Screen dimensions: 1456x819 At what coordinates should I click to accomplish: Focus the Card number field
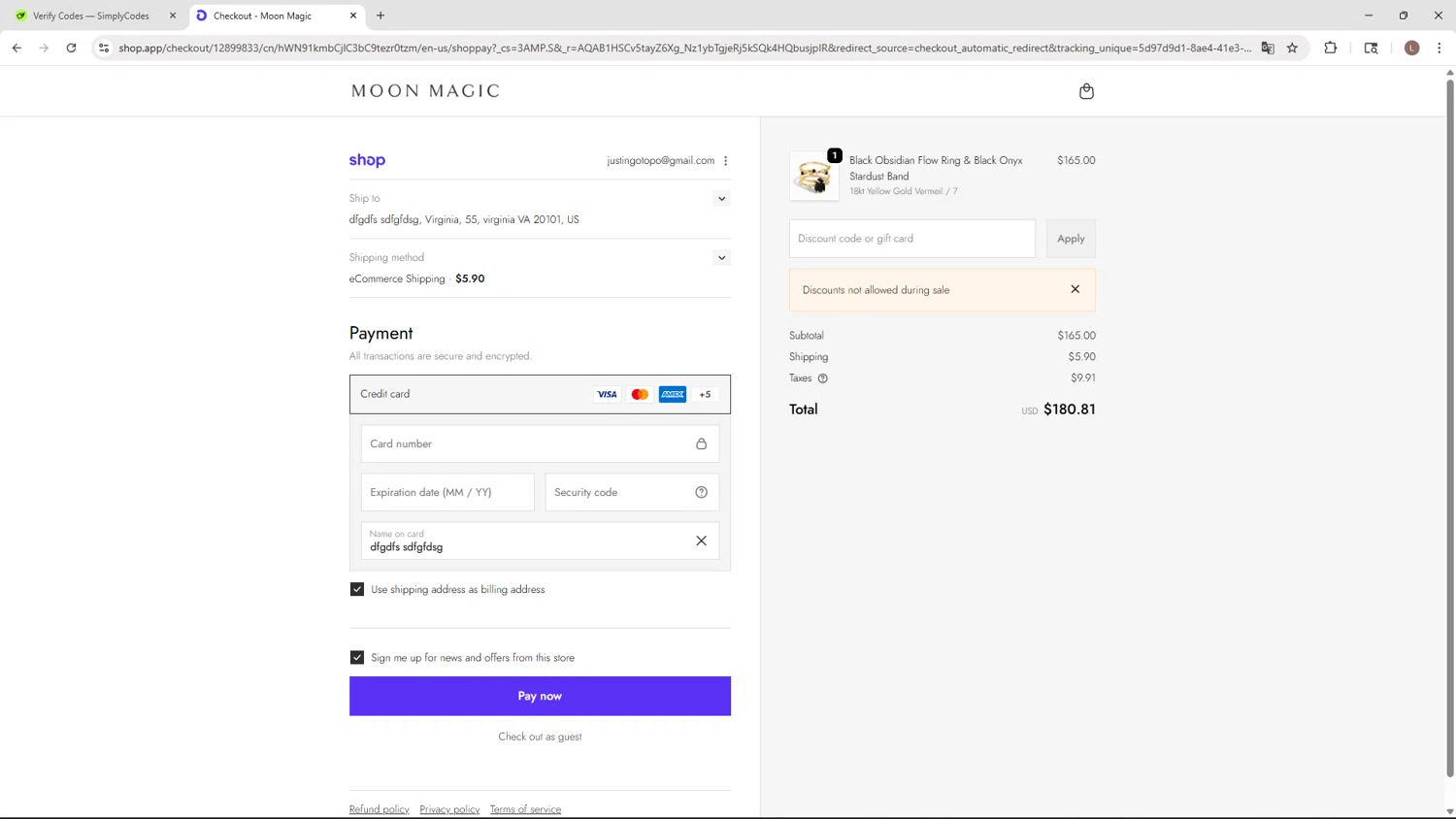[540, 443]
